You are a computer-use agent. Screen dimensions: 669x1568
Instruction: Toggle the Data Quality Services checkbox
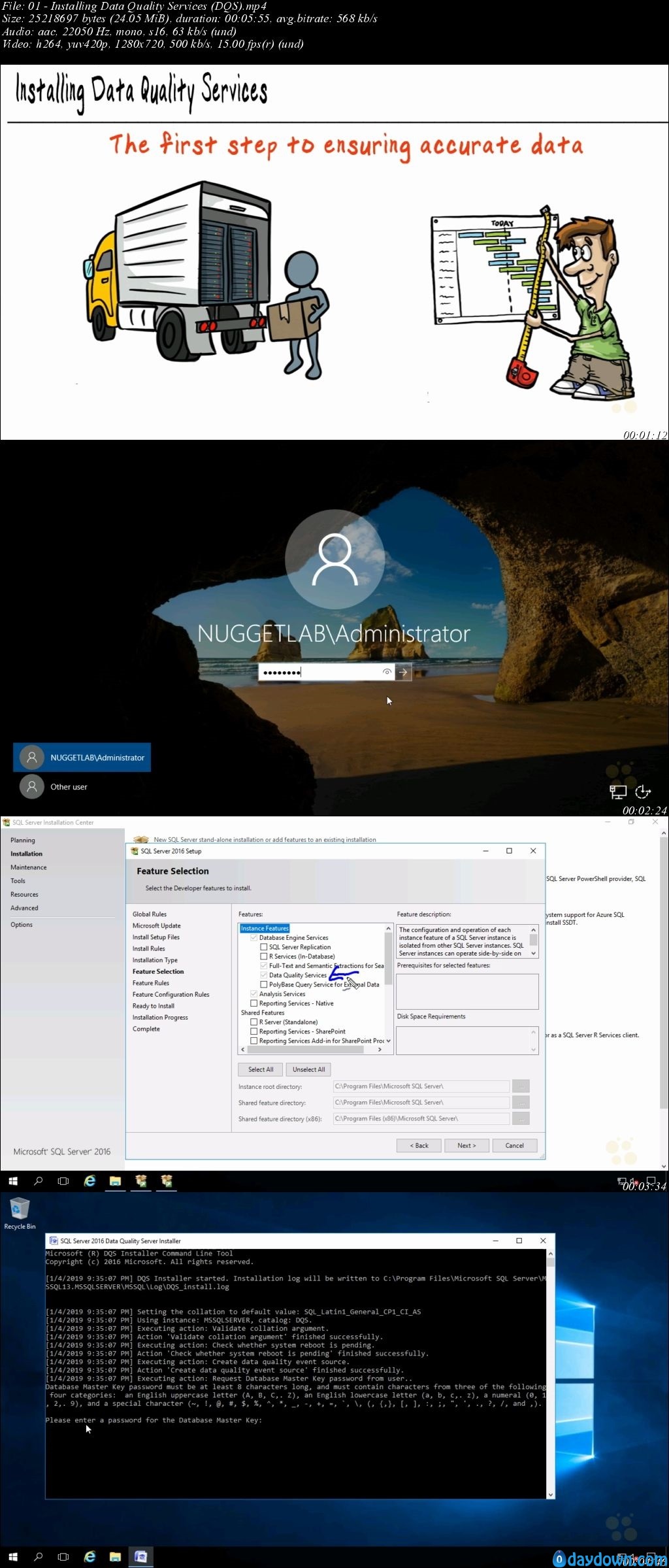[x=264, y=975]
